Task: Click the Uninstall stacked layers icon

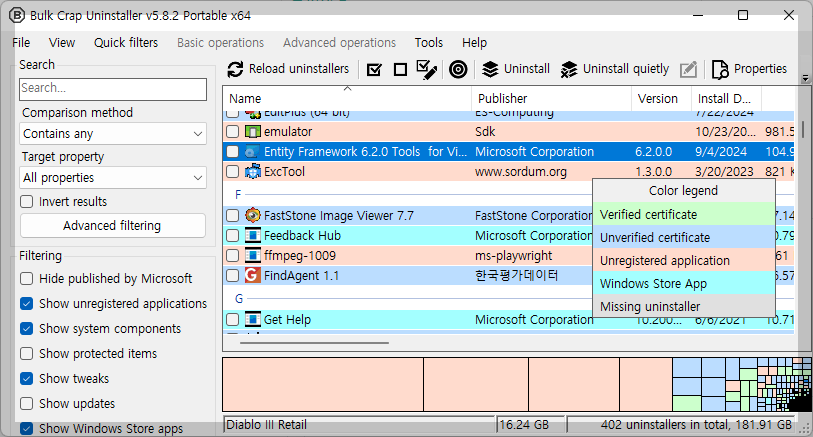Action: coord(490,69)
